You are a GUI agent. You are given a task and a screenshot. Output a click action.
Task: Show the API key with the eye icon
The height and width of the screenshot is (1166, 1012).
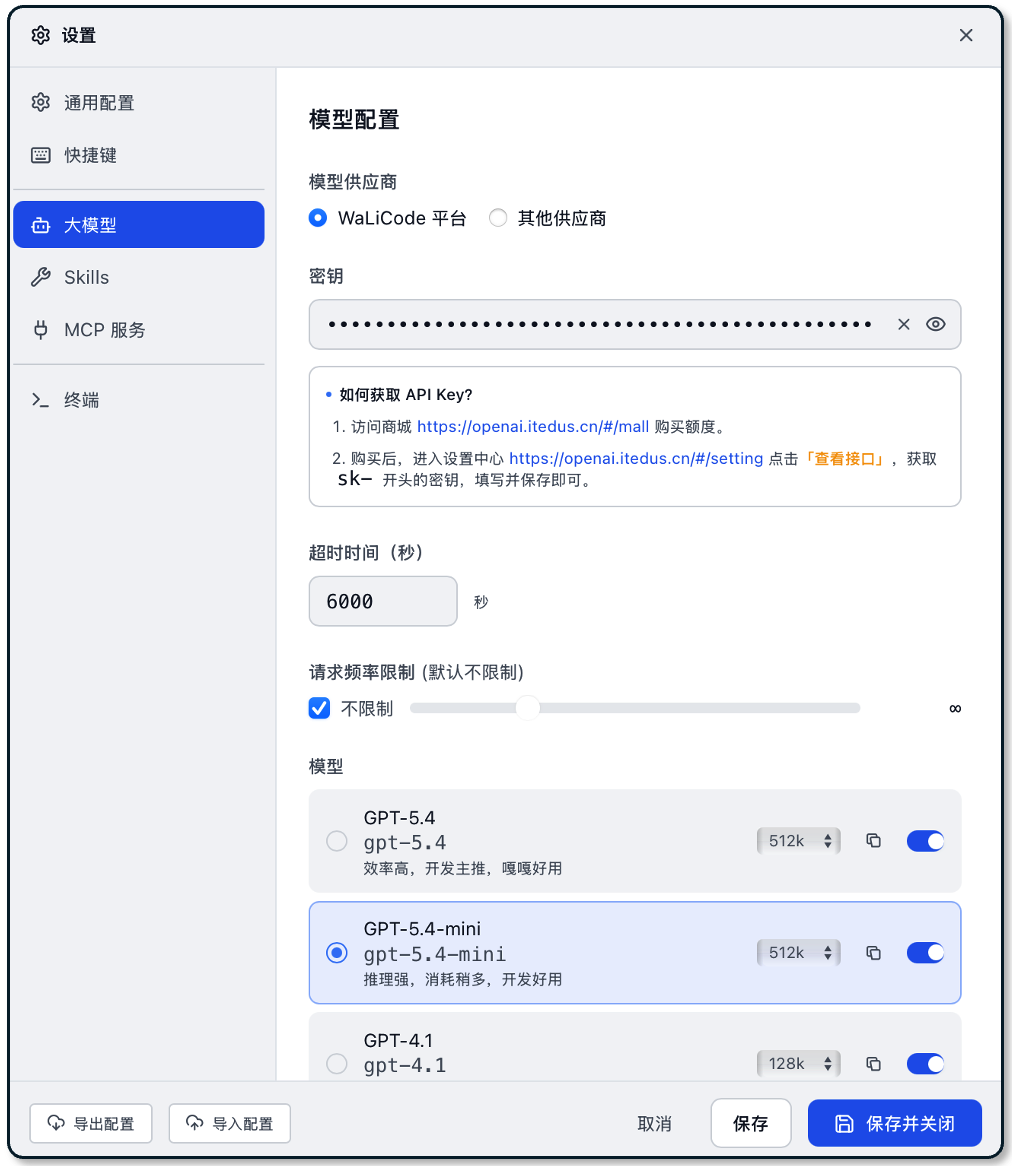pyautogui.click(x=935, y=324)
